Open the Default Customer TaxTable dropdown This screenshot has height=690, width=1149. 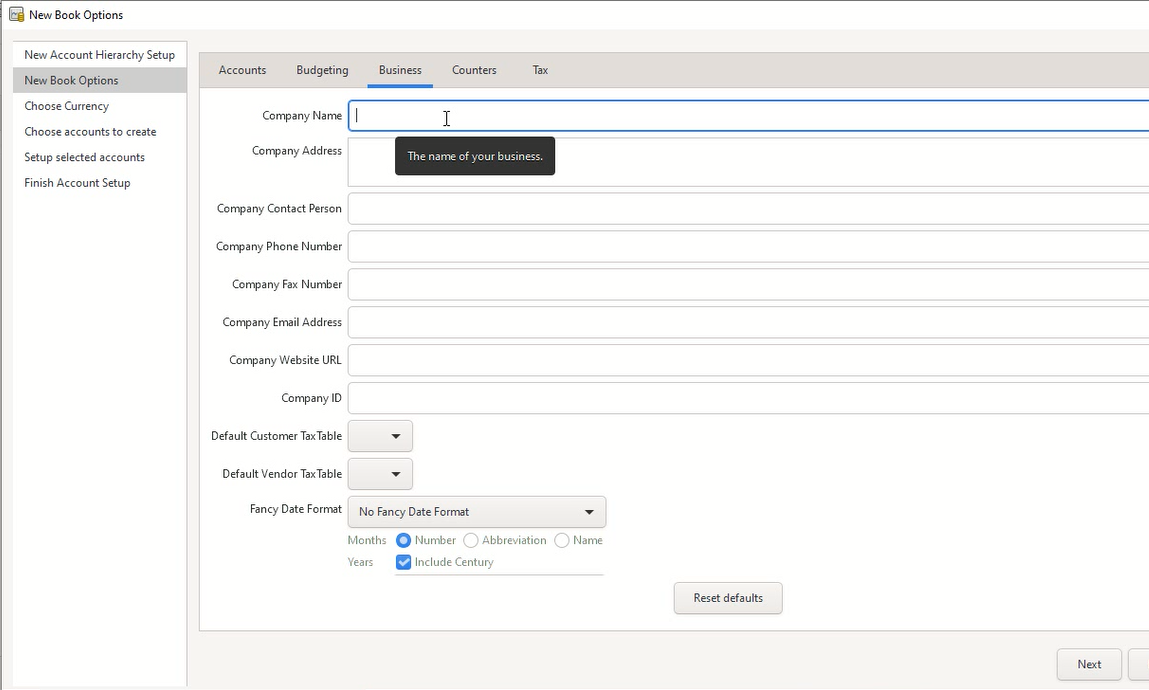(x=380, y=436)
